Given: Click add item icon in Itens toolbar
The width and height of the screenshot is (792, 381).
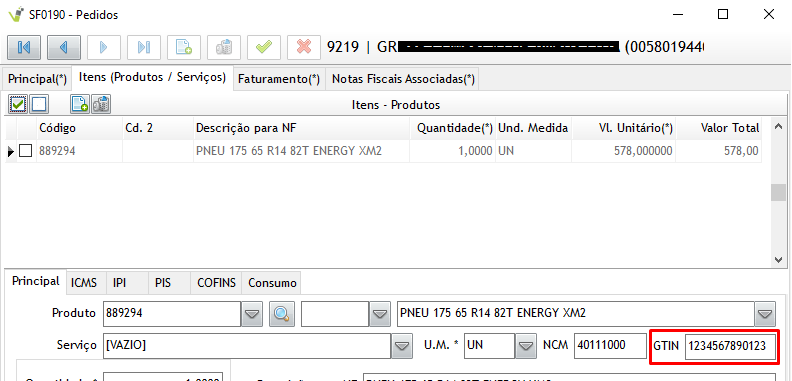Looking at the screenshot, I should [79, 104].
